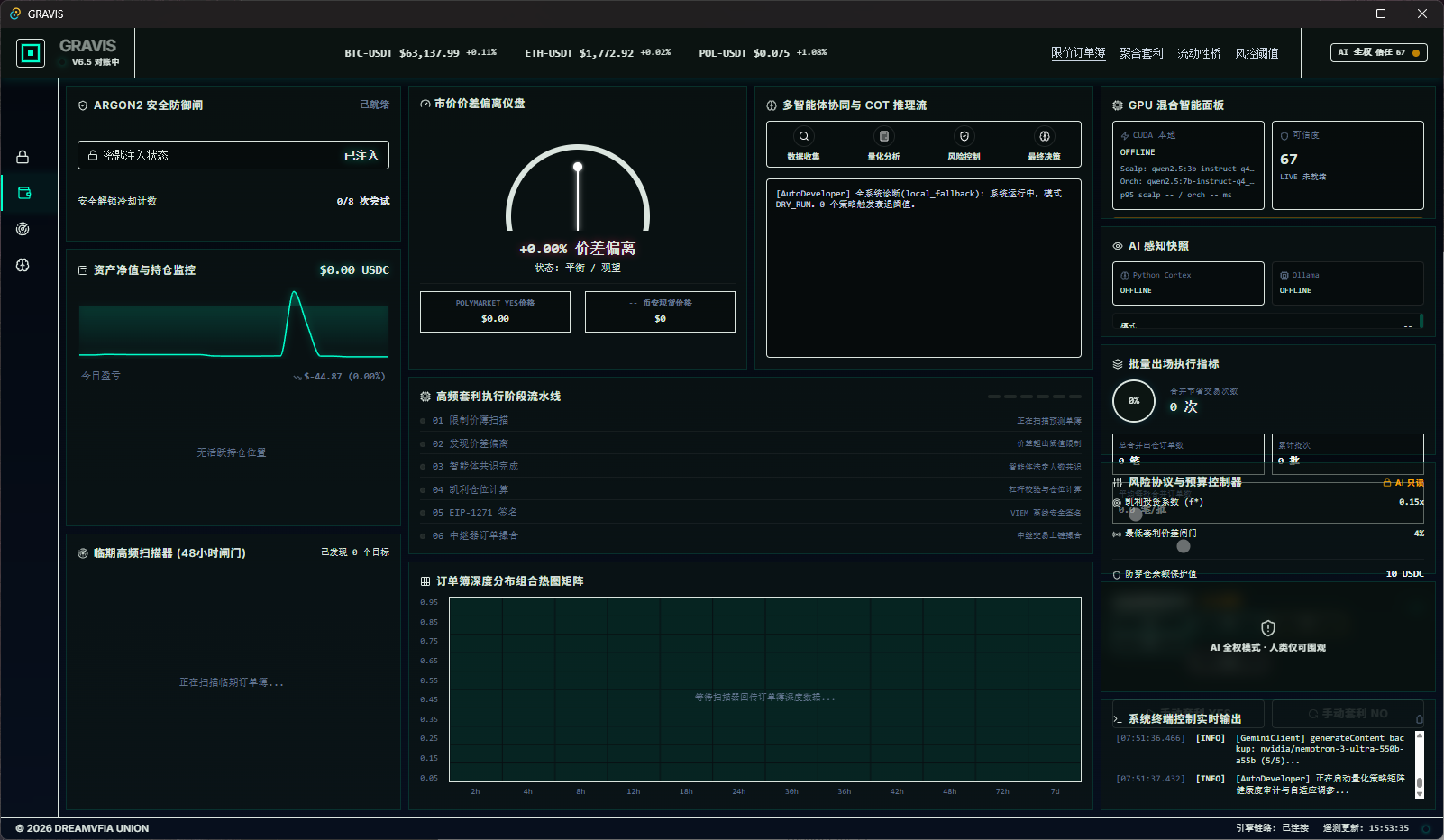Clear terminal log with the trash icon

coord(1420,719)
